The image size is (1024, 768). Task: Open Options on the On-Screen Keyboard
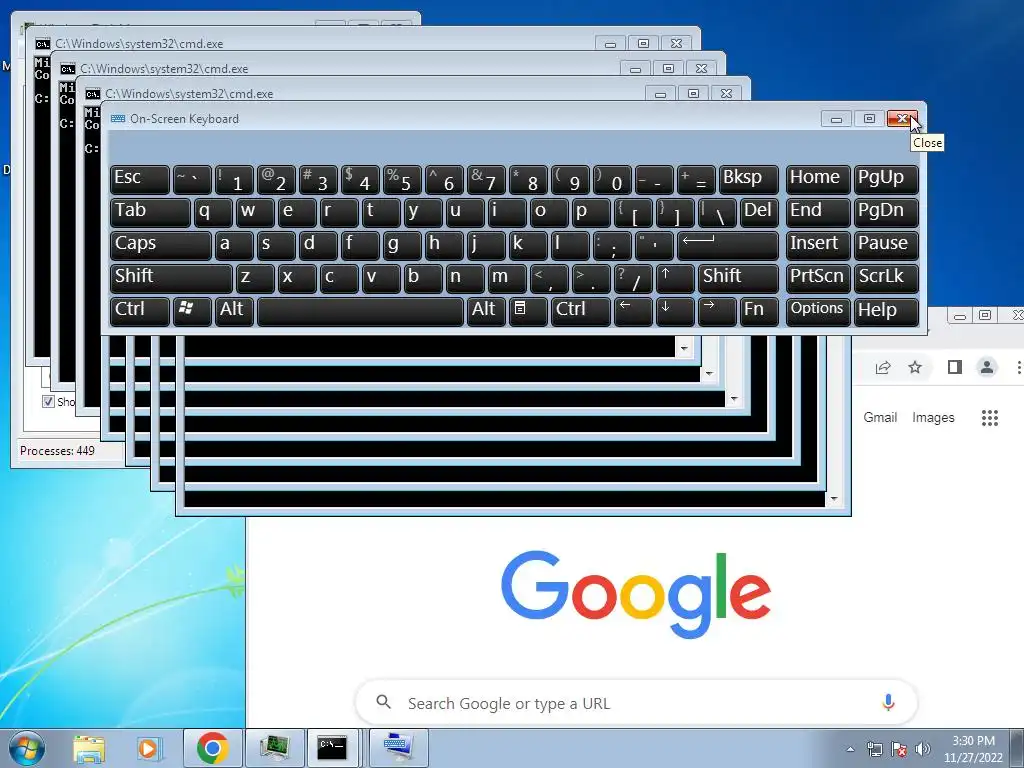(x=818, y=311)
